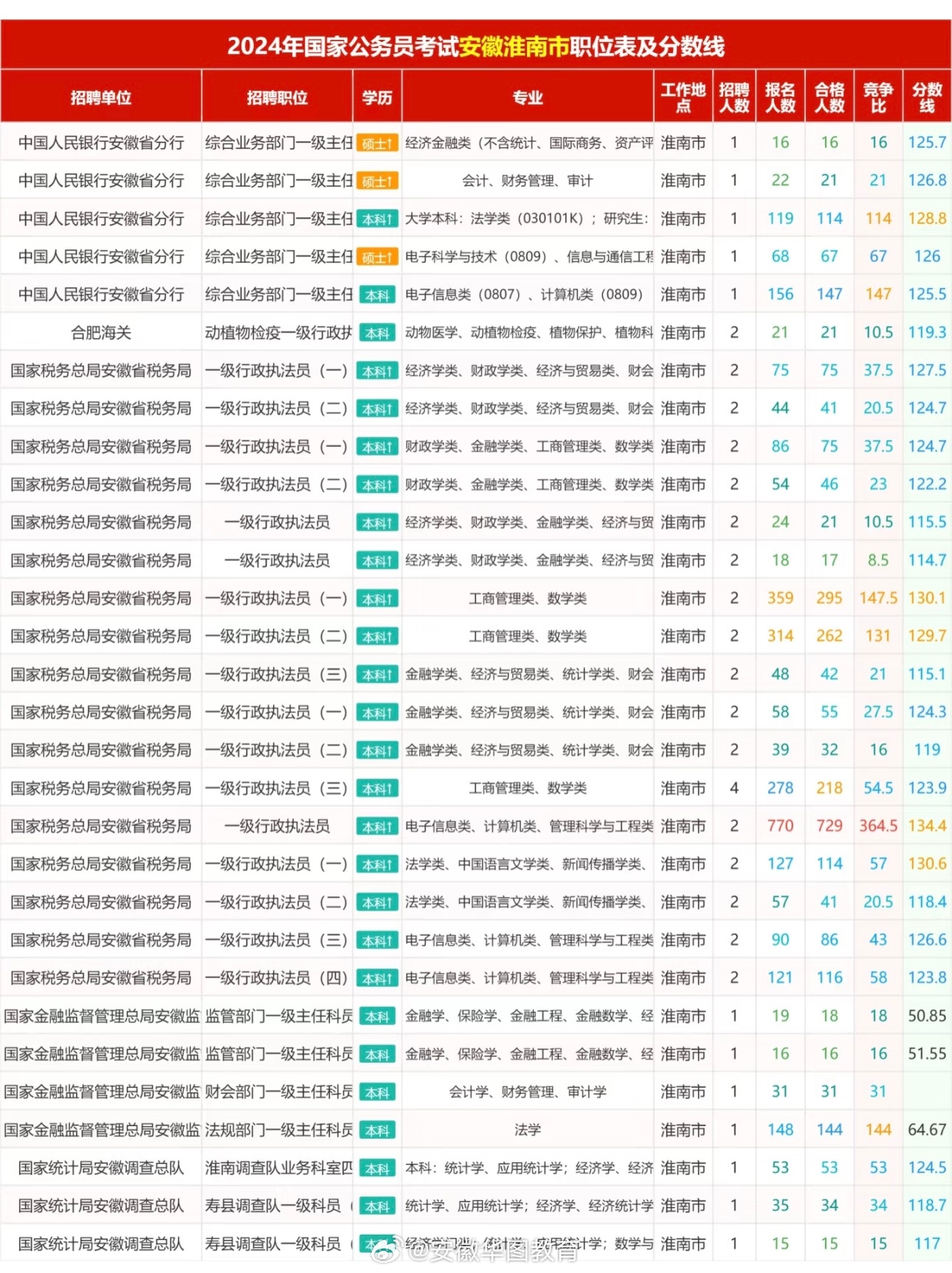This screenshot has width=952, height=1273.
Task: Click the recruit count 4
Action: (734, 788)
